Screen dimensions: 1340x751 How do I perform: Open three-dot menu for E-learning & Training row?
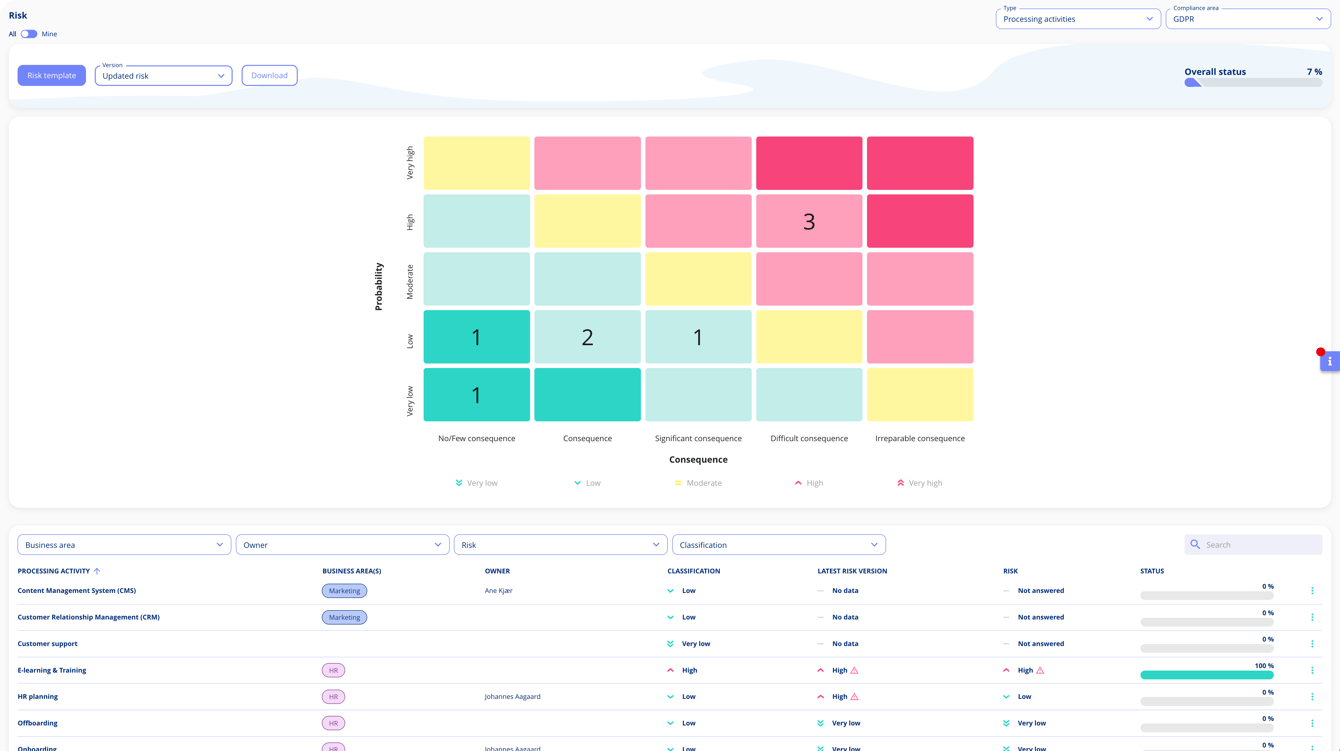1312,670
